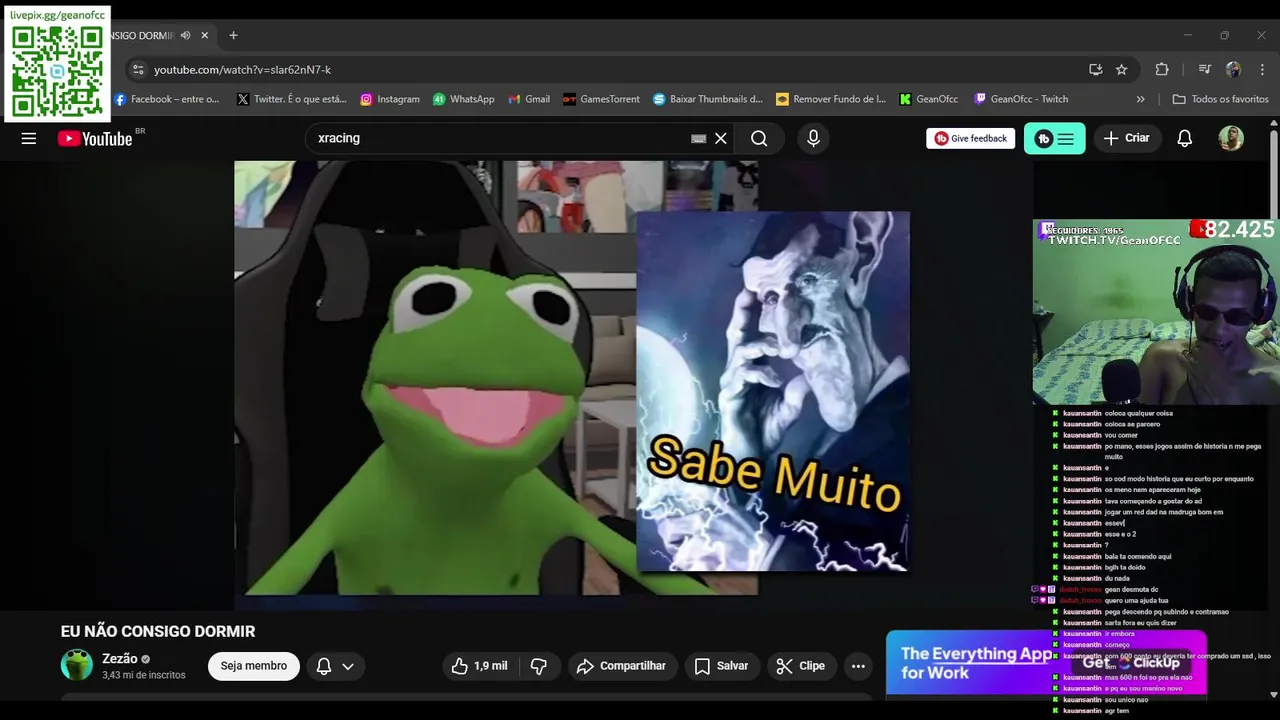This screenshot has width=1280, height=720.
Task: Click the Give feedback button
Action: tap(971, 139)
